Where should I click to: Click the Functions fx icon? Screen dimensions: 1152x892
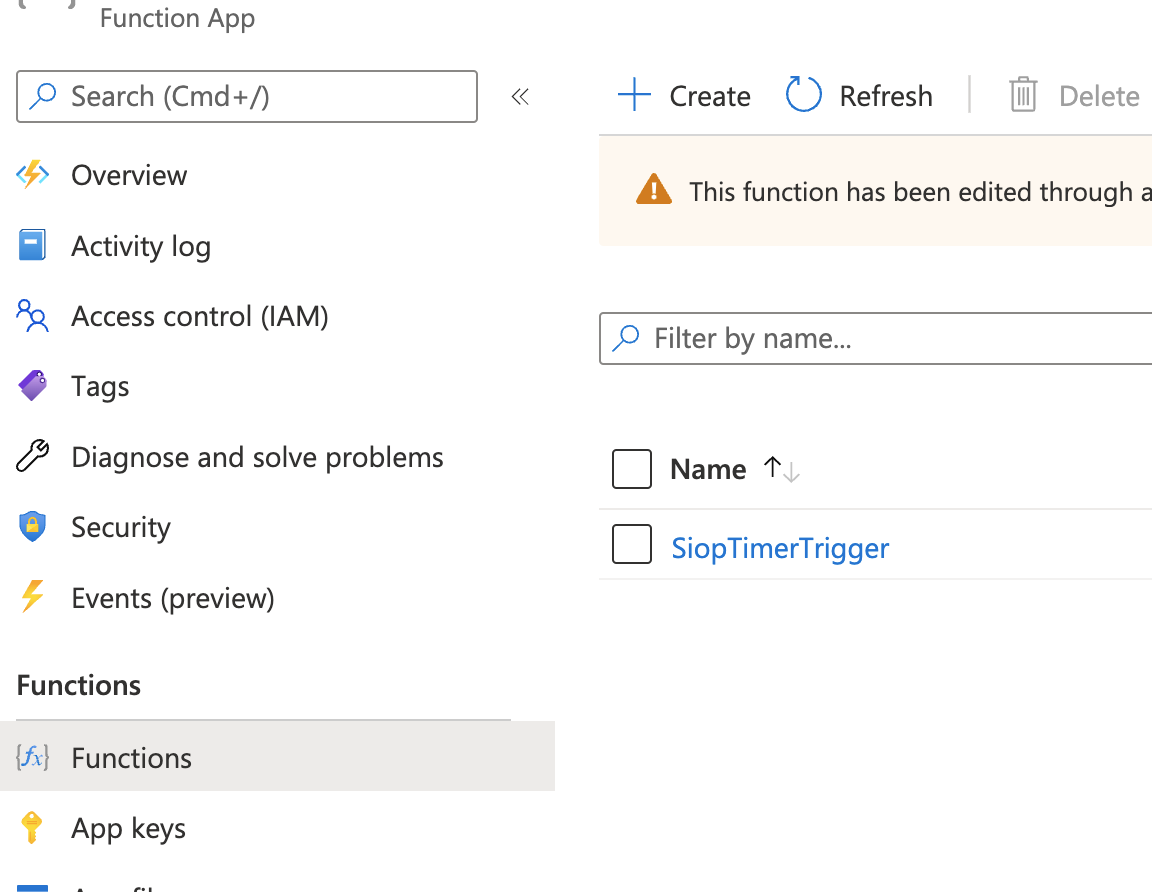(x=33, y=758)
